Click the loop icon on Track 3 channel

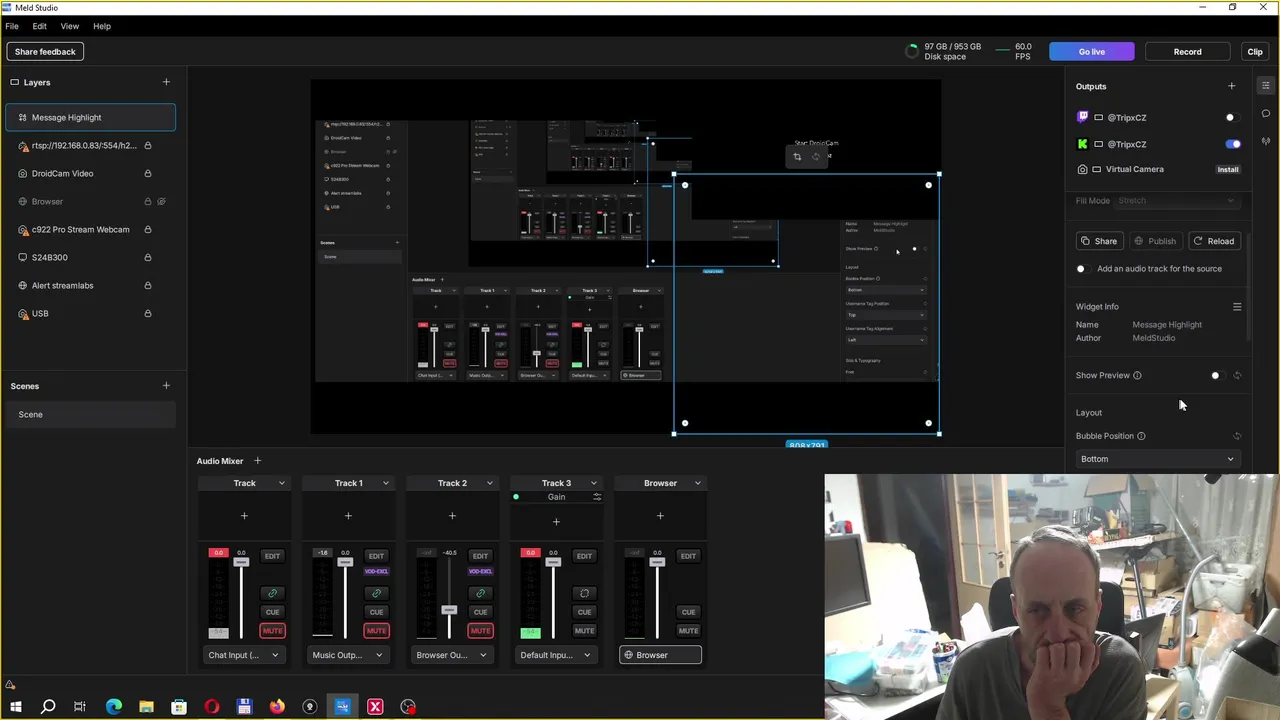(x=584, y=593)
